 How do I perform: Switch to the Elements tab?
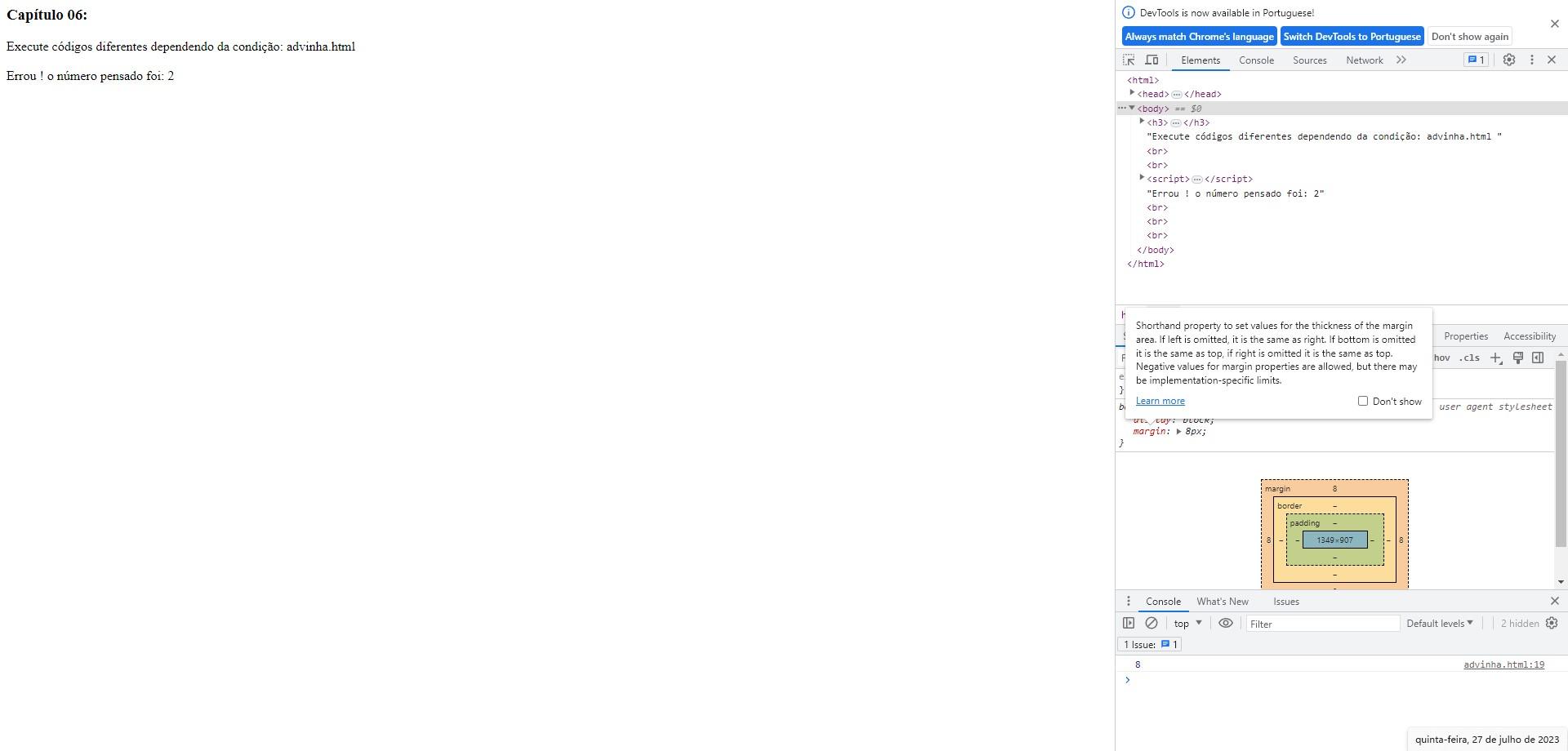(x=1200, y=60)
